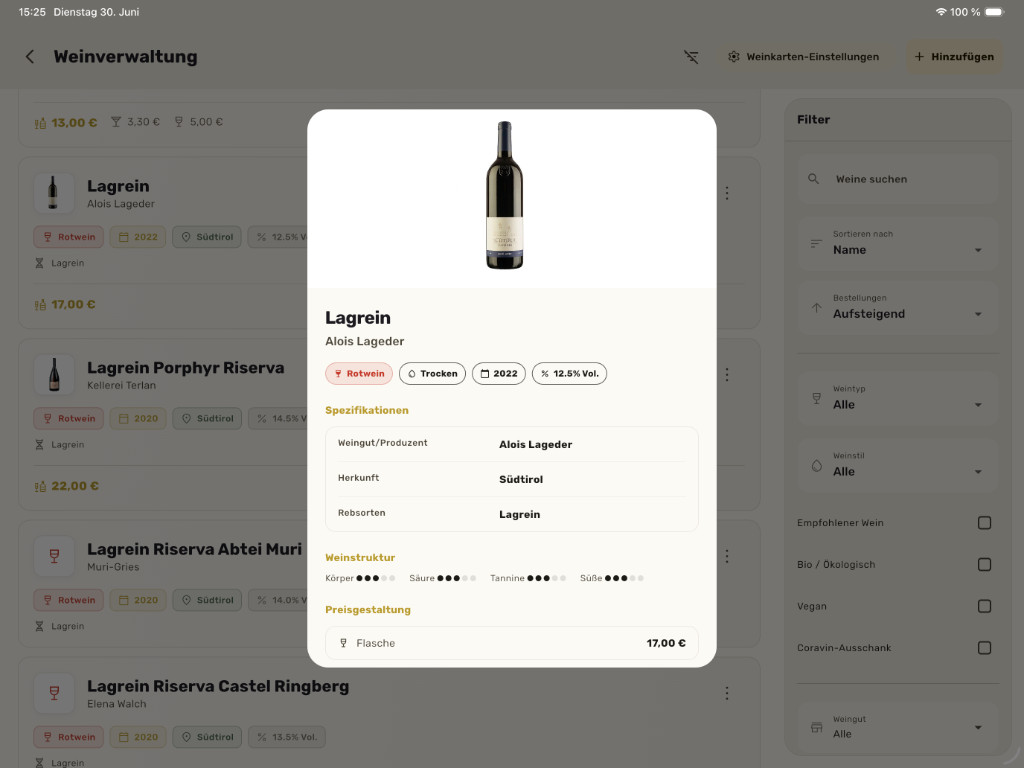
Task: Open three-dot menu for Lagrein Riserva Castel Ringberg
Action: pyautogui.click(x=727, y=694)
